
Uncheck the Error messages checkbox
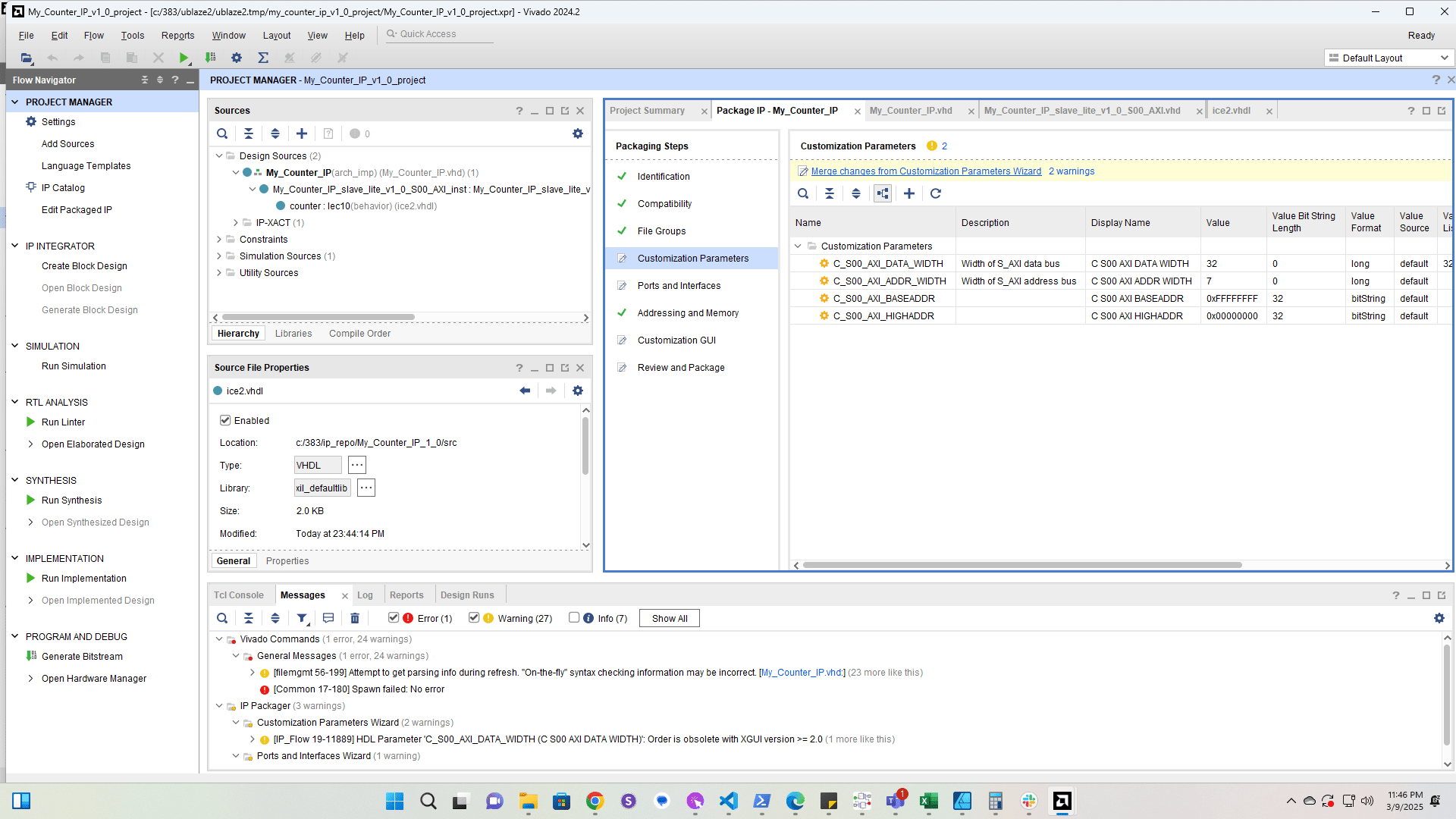(394, 617)
